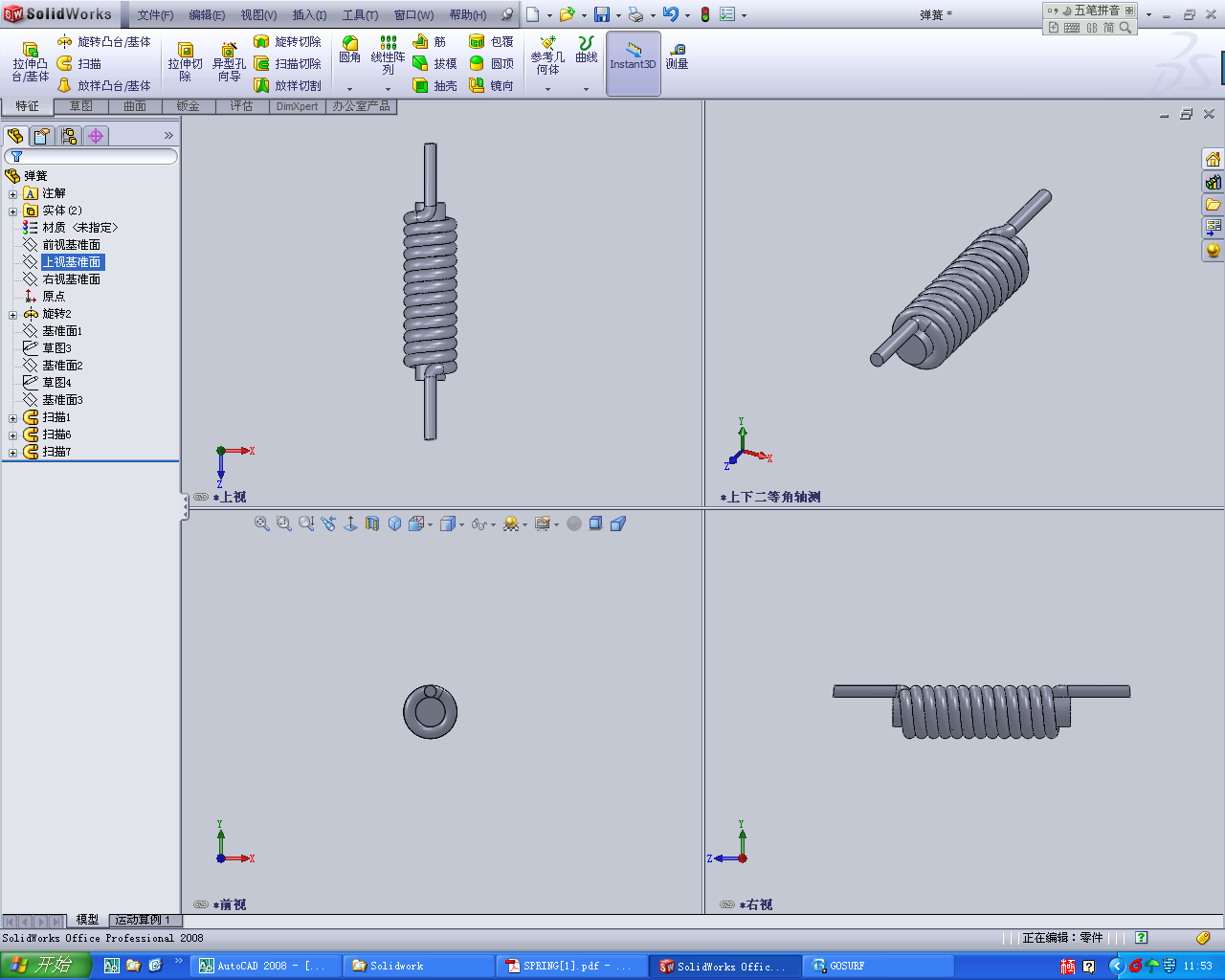Activate the 拉伸切除 extruded cut tool

186,62
